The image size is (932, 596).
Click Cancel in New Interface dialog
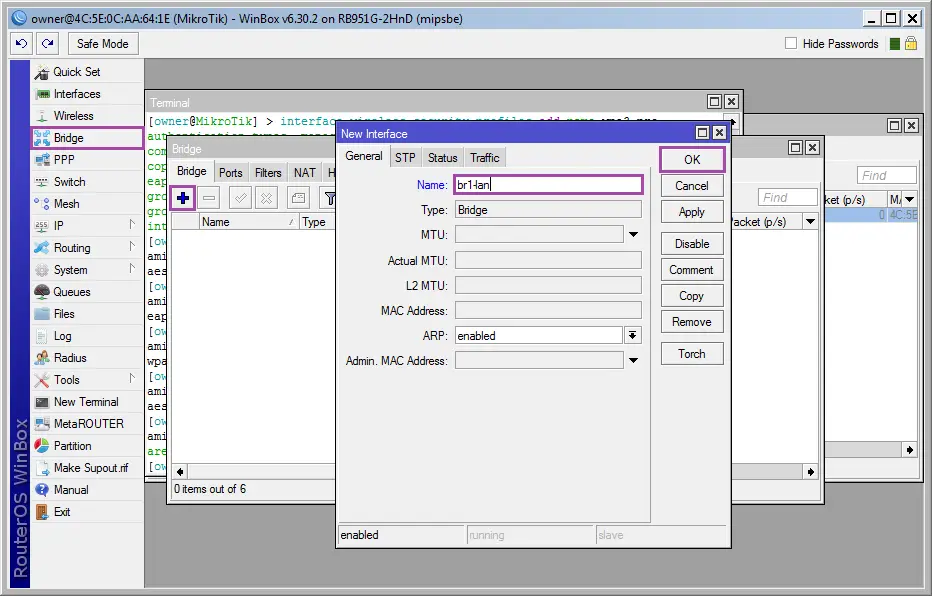point(692,186)
